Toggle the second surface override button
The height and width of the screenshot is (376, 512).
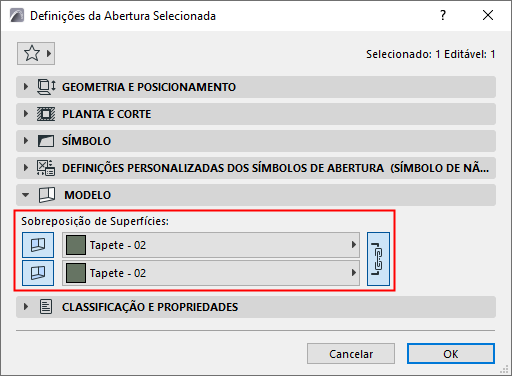pyautogui.click(x=38, y=273)
